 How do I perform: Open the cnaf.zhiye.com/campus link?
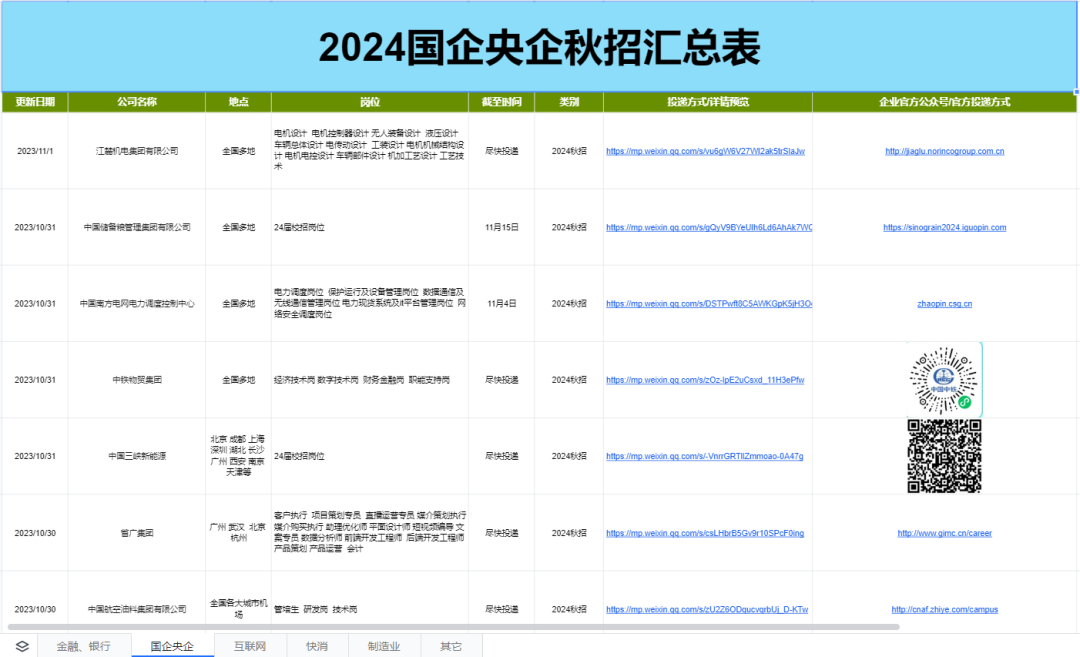944,609
